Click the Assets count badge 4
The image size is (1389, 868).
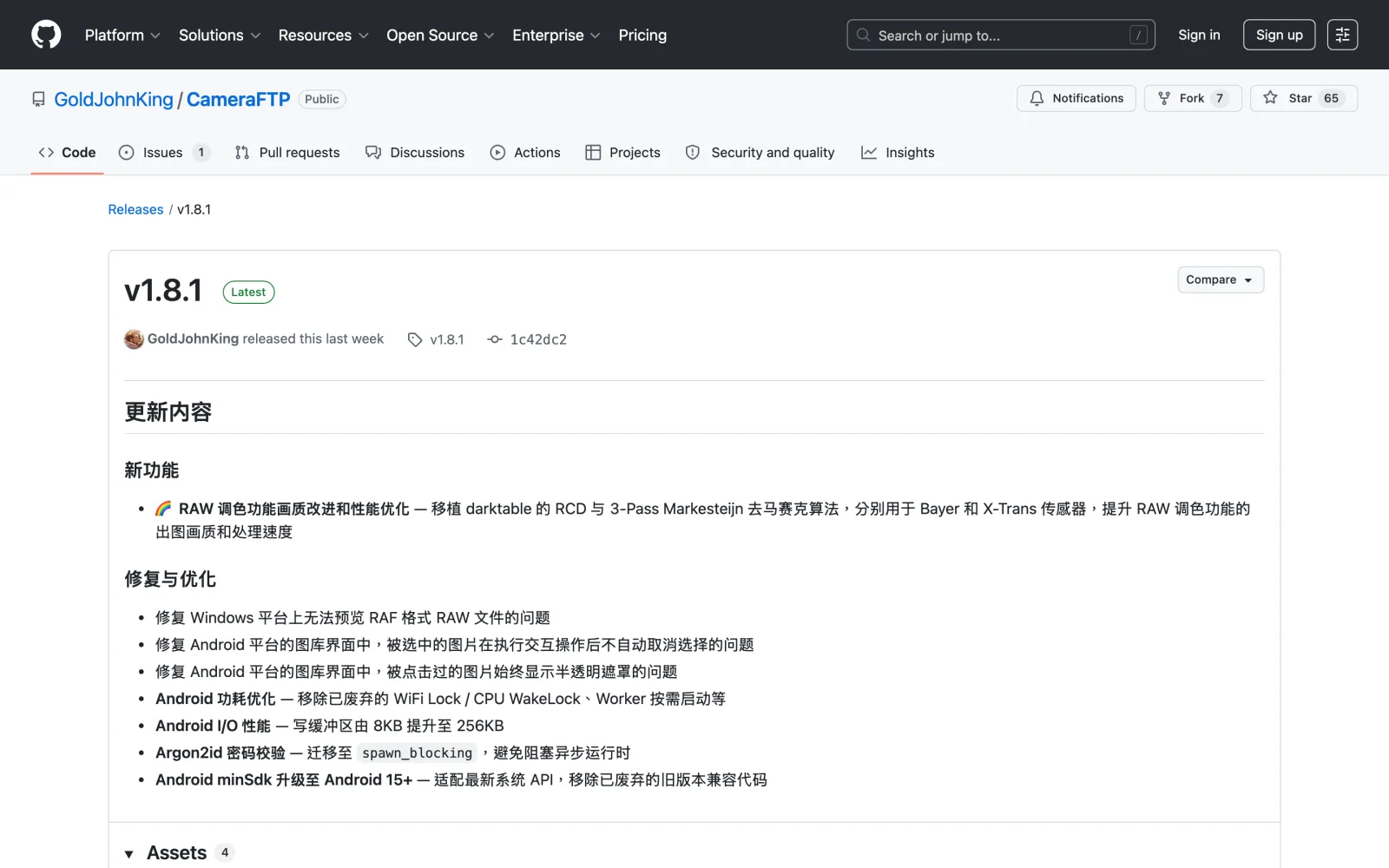(225, 852)
